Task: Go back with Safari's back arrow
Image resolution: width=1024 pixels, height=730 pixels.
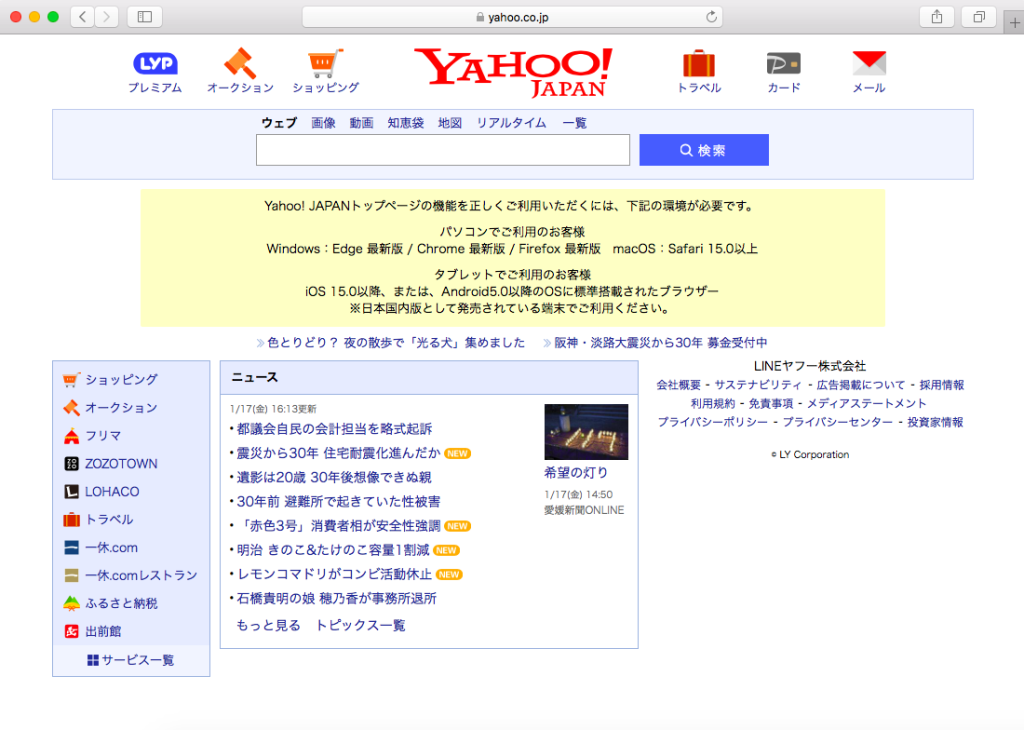Action: point(82,17)
